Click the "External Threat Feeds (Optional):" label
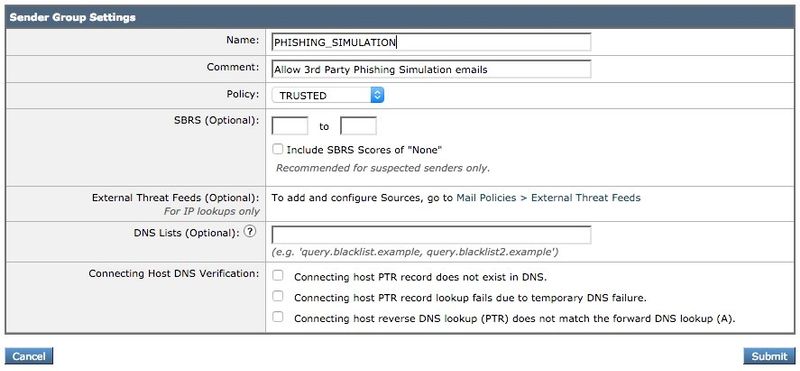800x371 pixels. pyautogui.click(x=176, y=197)
